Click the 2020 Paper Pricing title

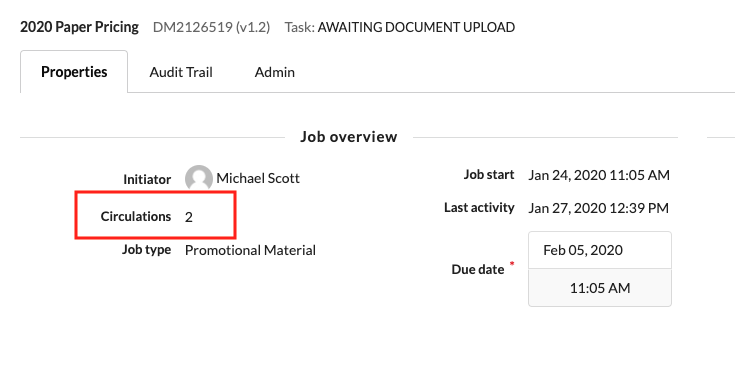tap(79, 27)
